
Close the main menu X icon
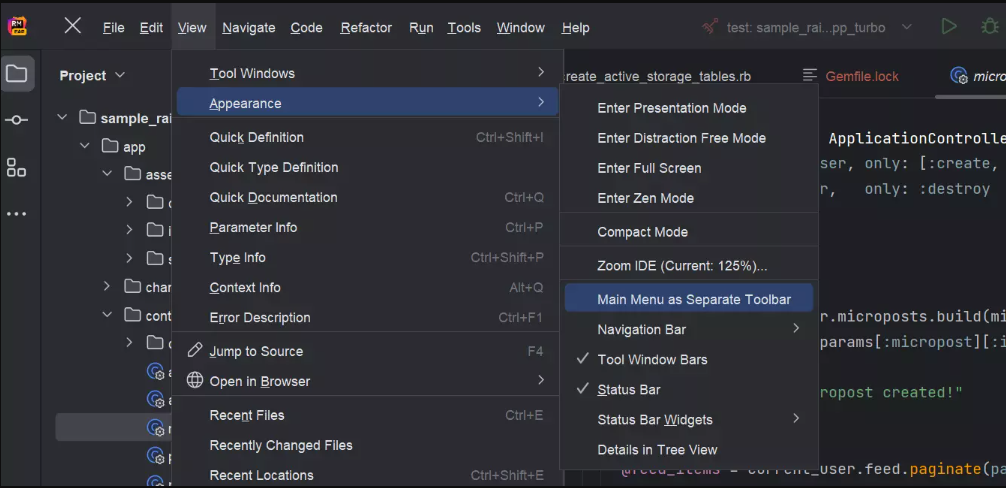click(x=73, y=26)
